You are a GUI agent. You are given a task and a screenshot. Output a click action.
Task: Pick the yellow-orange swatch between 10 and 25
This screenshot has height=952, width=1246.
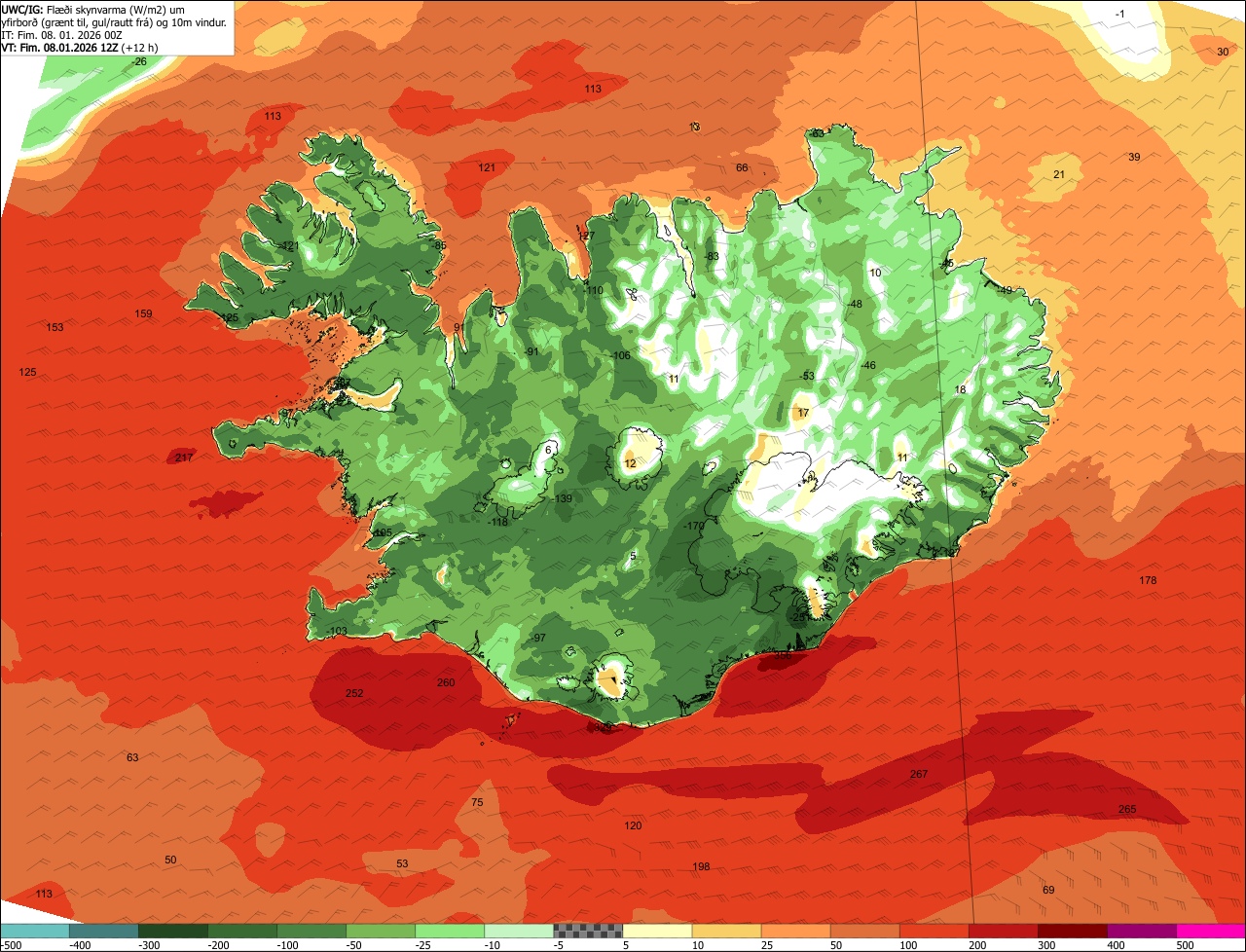pos(726,932)
